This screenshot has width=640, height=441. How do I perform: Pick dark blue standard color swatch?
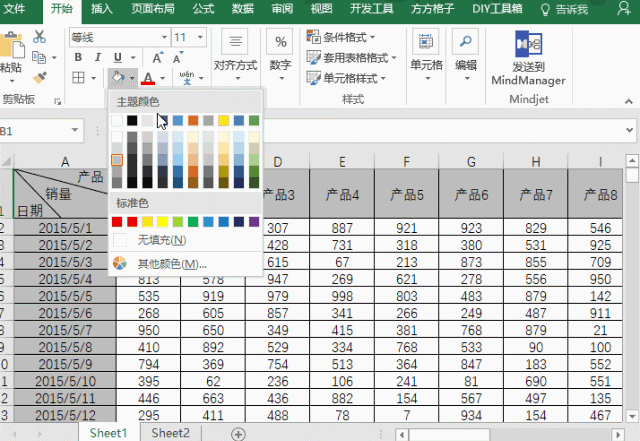tap(239, 222)
